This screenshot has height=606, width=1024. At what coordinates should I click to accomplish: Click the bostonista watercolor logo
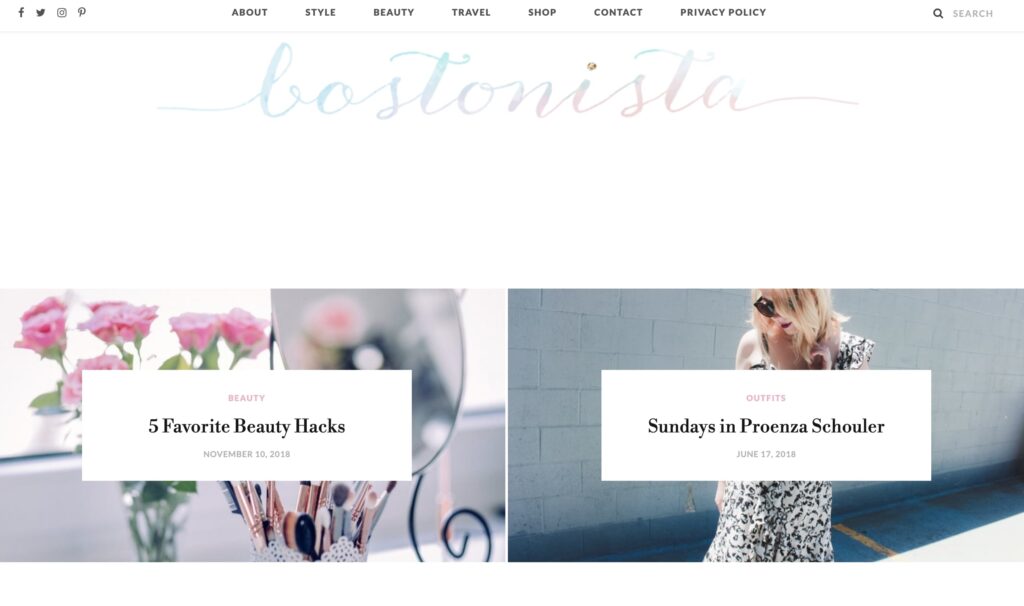point(508,82)
